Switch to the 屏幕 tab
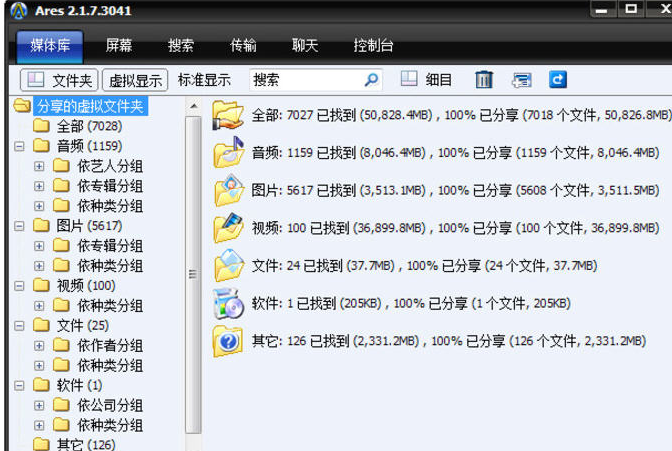This screenshot has height=451, width=672. tap(119, 45)
